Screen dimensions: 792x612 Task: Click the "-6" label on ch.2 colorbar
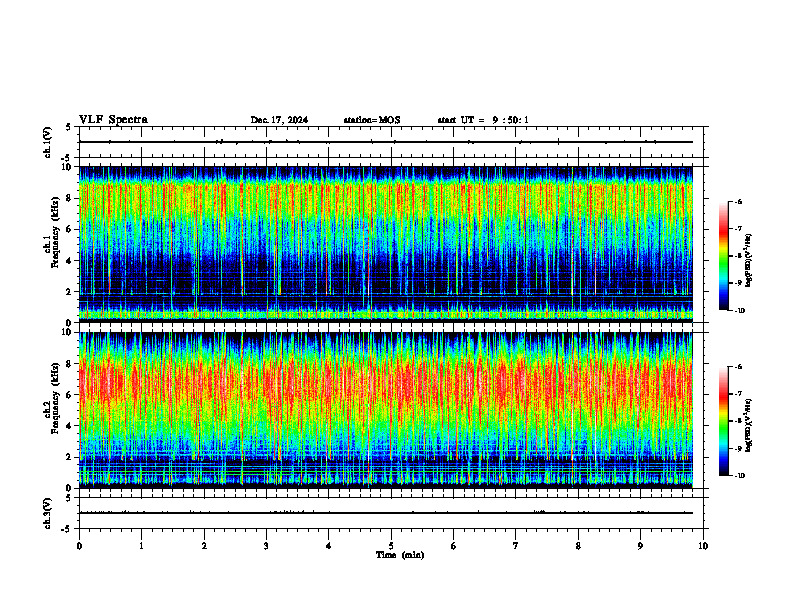click(739, 367)
